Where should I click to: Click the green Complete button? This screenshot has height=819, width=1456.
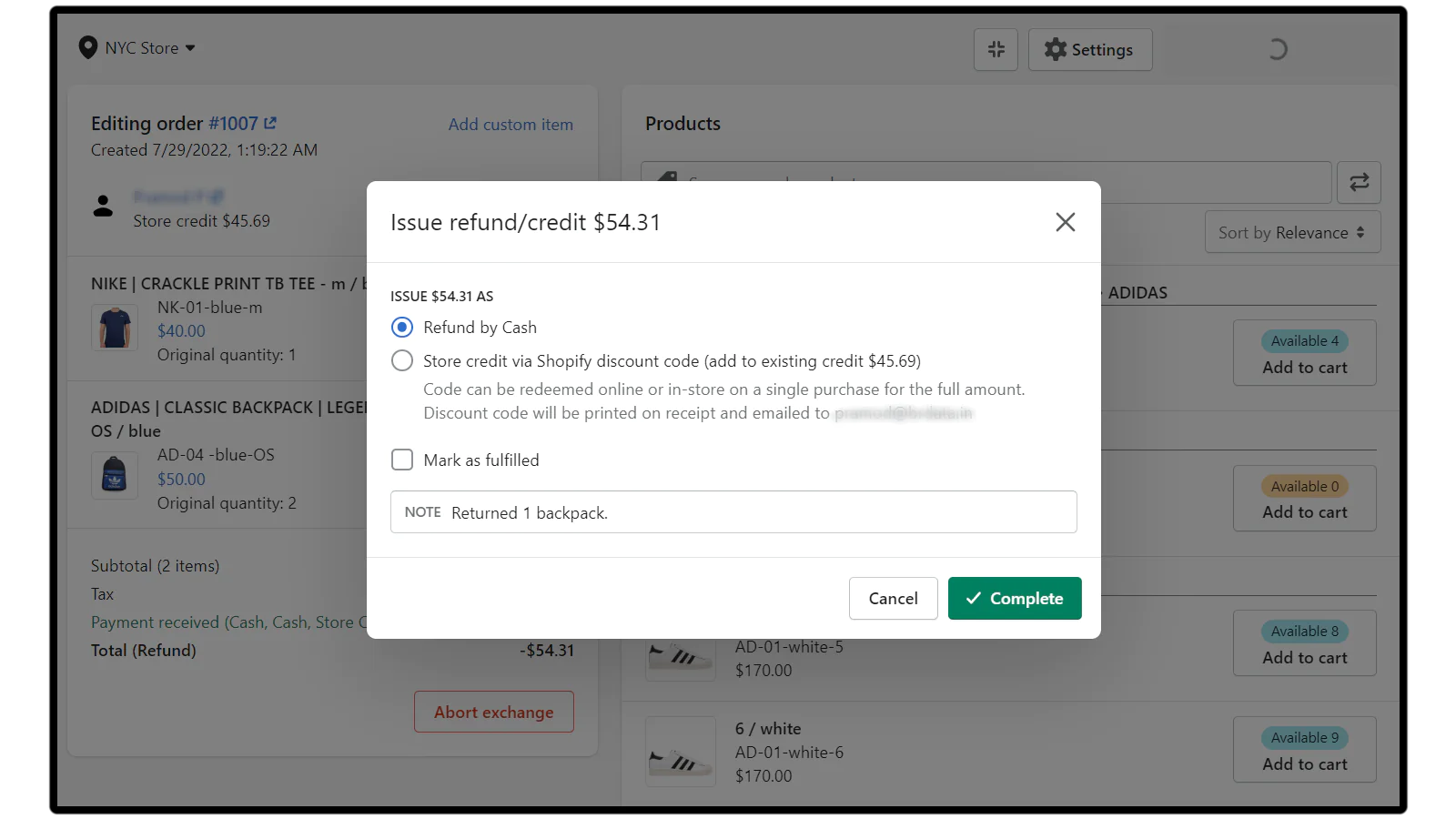pyautogui.click(x=1014, y=599)
